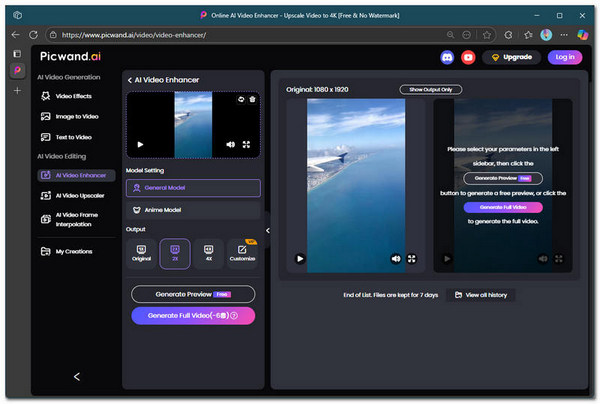Delete the uploaded video with trash icon
The height and width of the screenshot is (404, 600).
coord(252,98)
